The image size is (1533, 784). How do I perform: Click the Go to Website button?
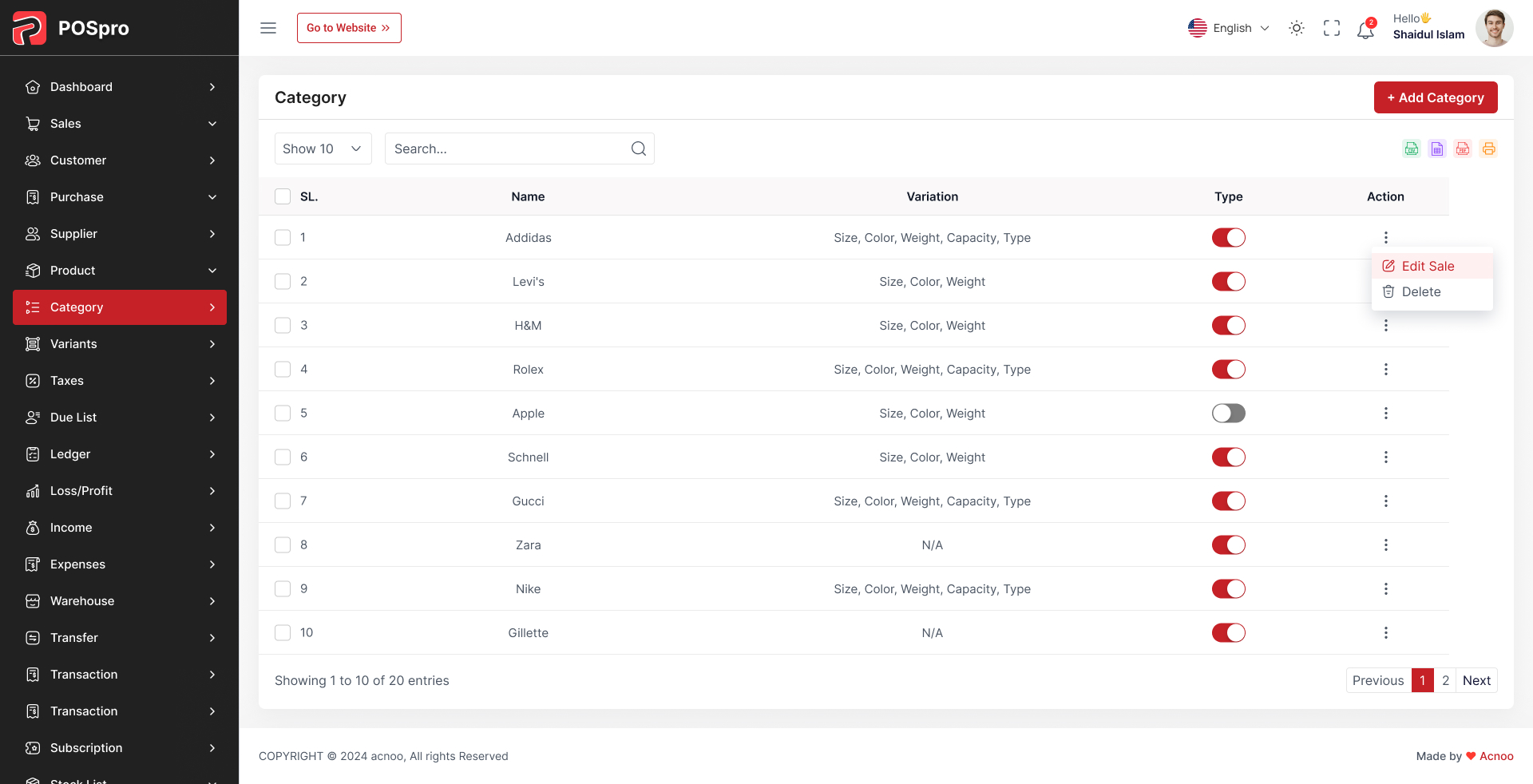click(349, 28)
